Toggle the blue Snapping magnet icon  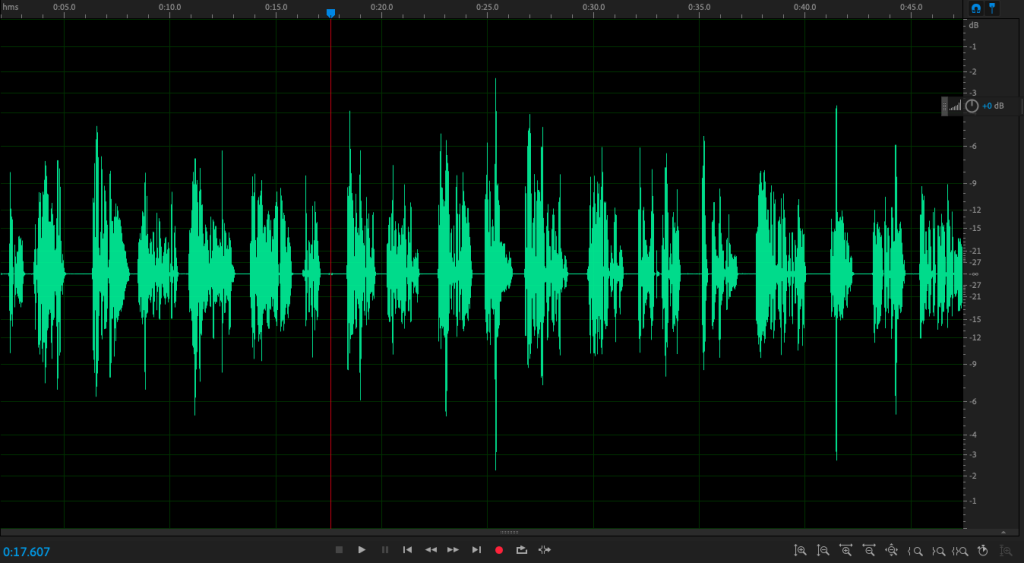pos(976,8)
